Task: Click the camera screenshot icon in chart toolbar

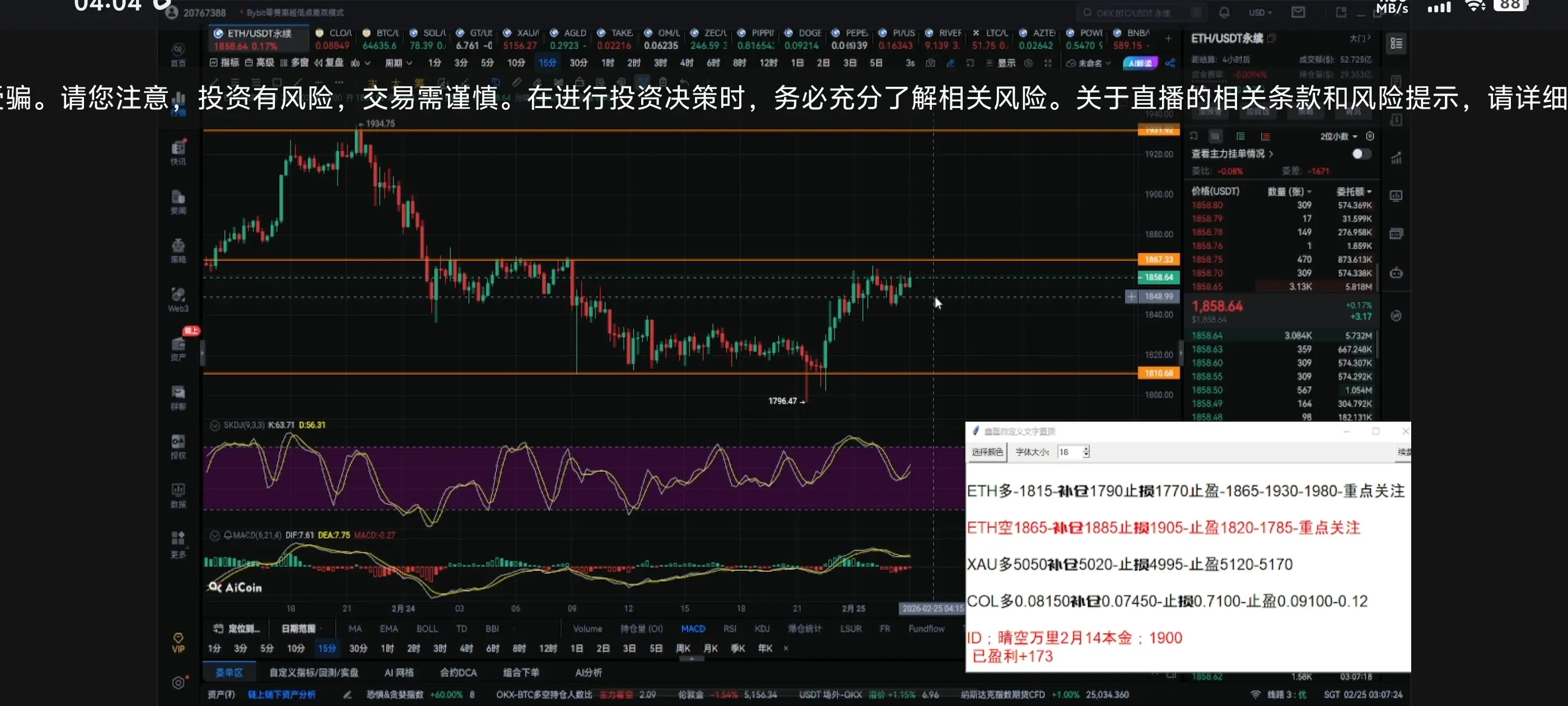Action: [930, 63]
